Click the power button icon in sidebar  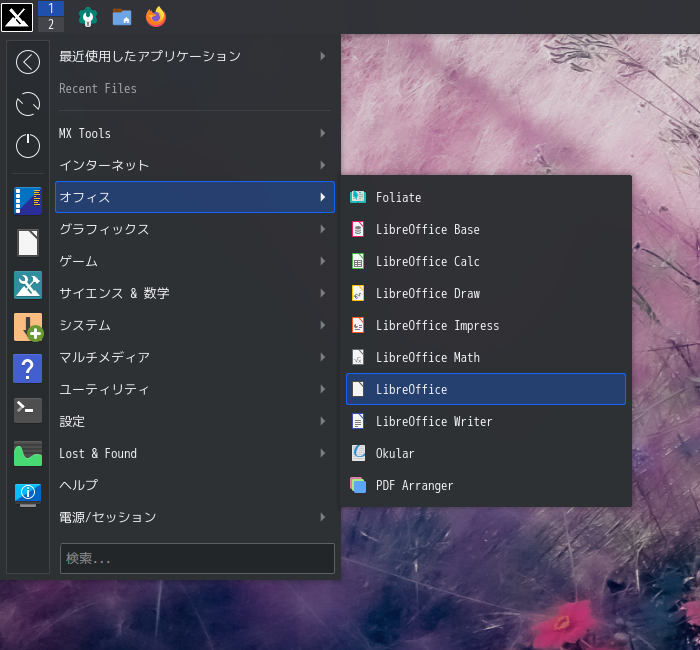[x=28, y=146]
